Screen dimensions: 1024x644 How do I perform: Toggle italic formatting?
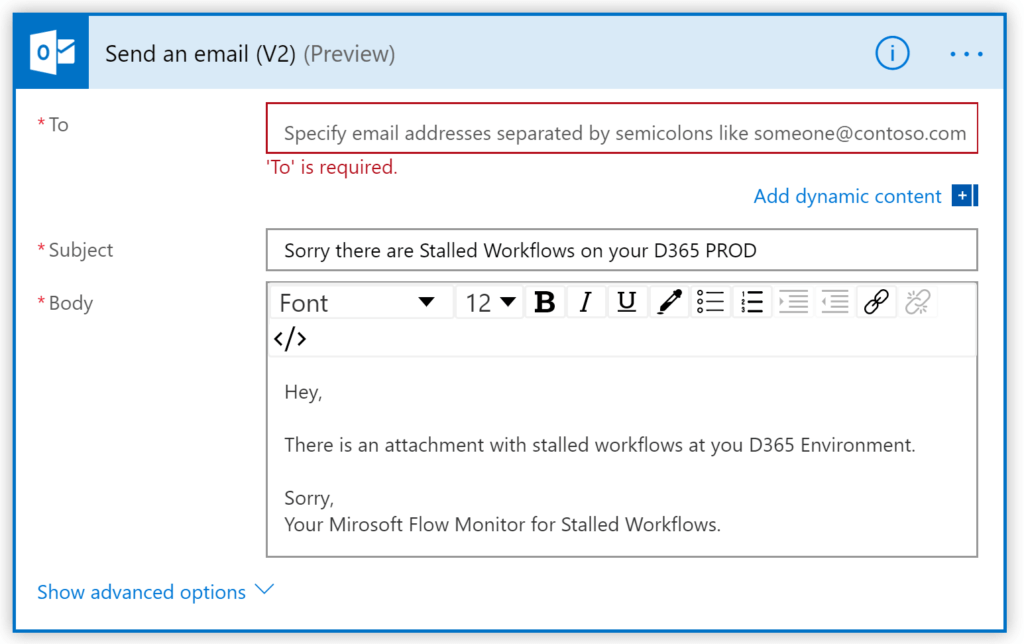[586, 302]
